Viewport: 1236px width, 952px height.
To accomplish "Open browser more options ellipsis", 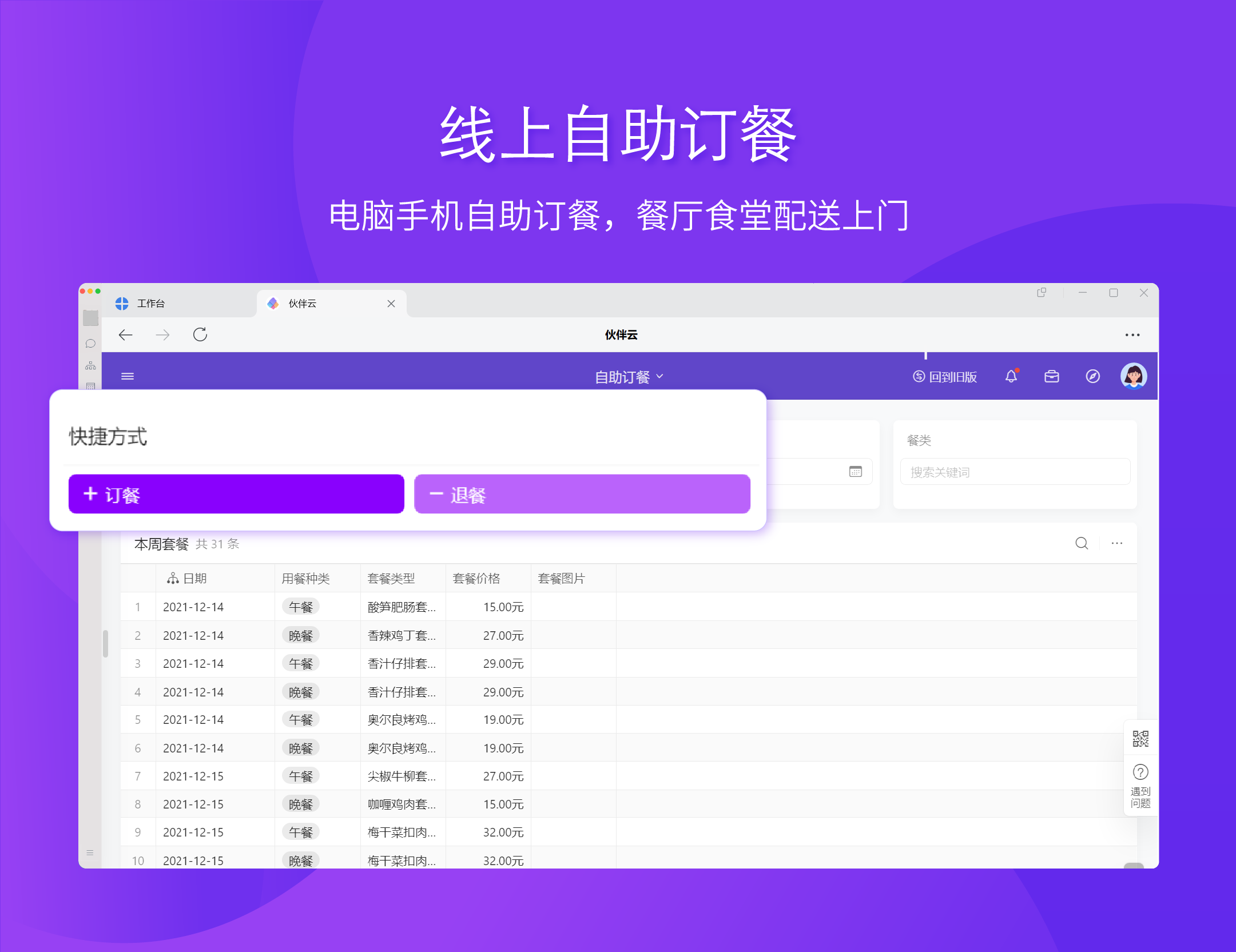I will pos(1132,335).
